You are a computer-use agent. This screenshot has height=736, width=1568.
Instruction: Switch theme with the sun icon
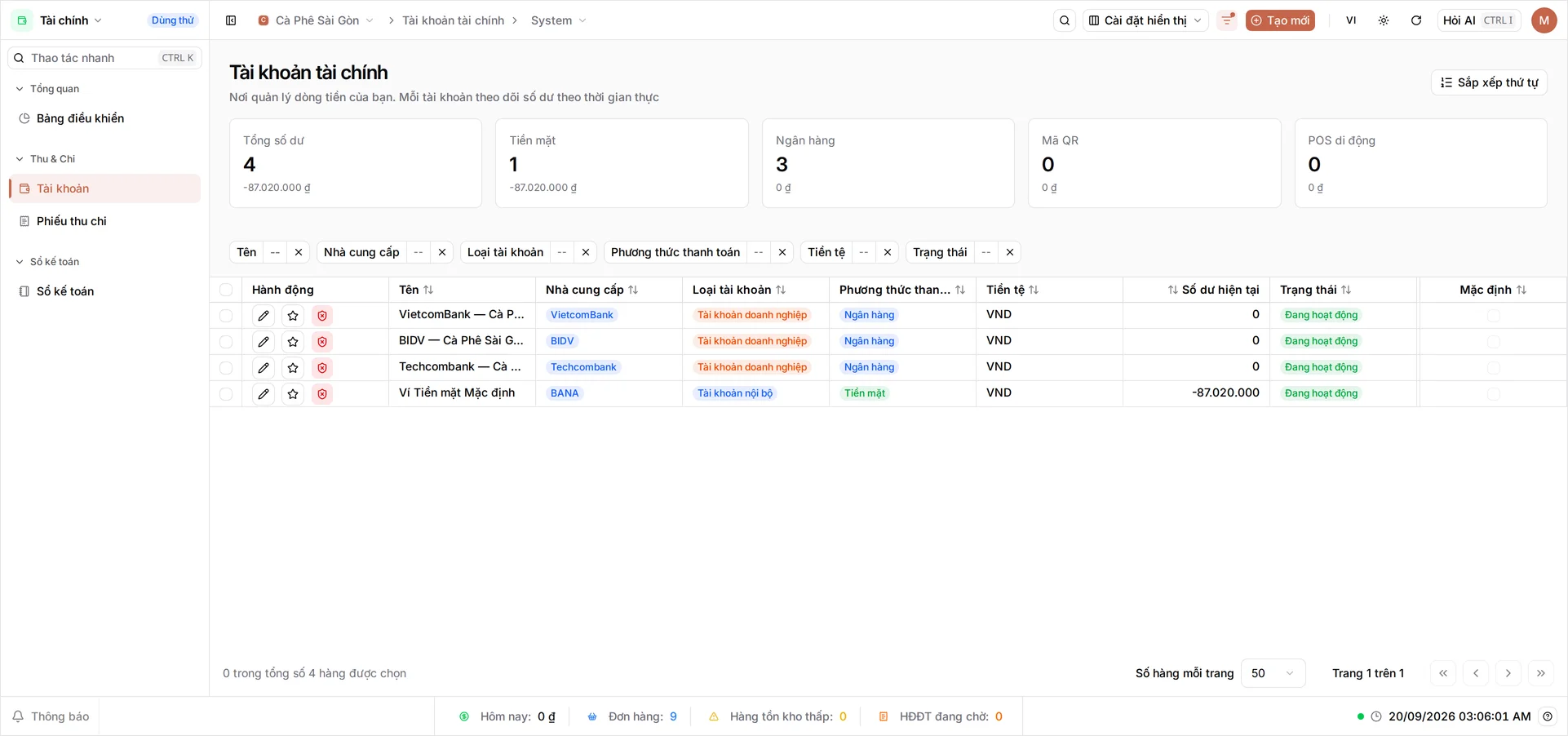tap(1384, 20)
